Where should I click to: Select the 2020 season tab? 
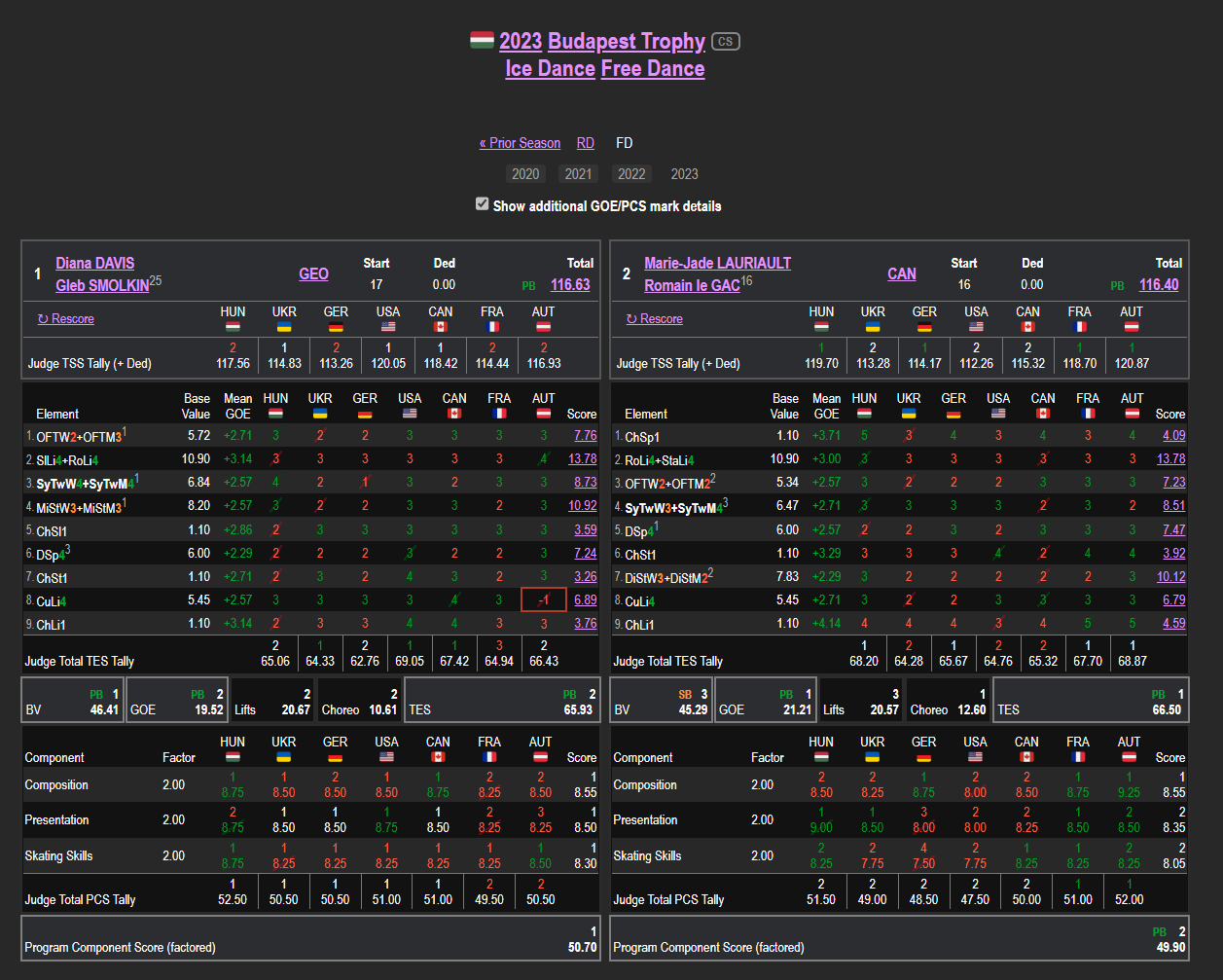(x=525, y=174)
